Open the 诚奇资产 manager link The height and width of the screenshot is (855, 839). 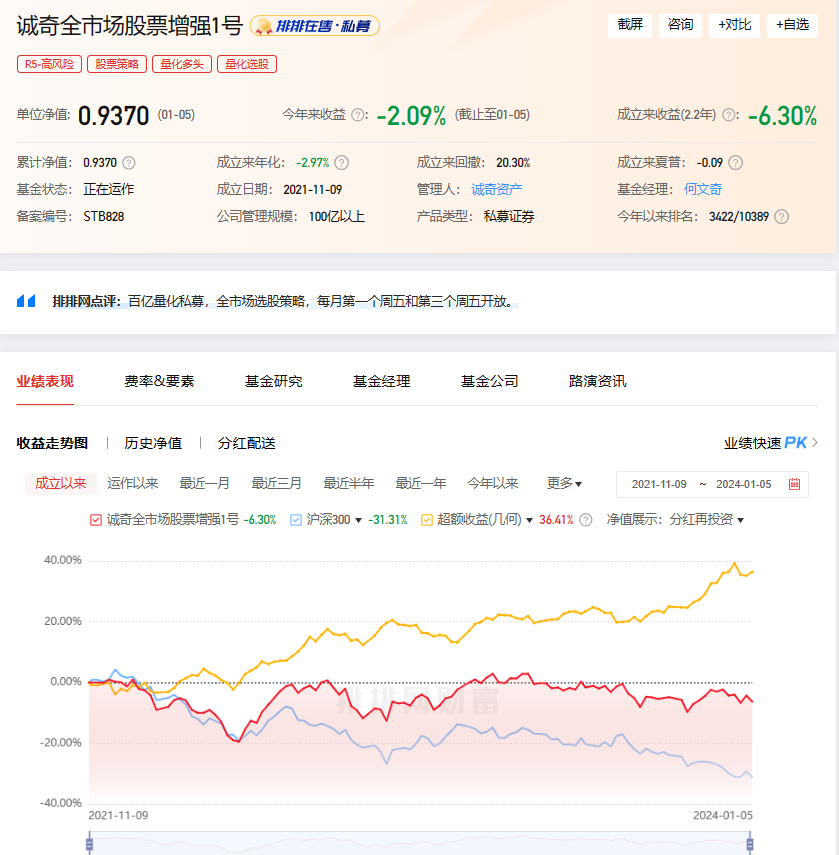[x=497, y=189]
